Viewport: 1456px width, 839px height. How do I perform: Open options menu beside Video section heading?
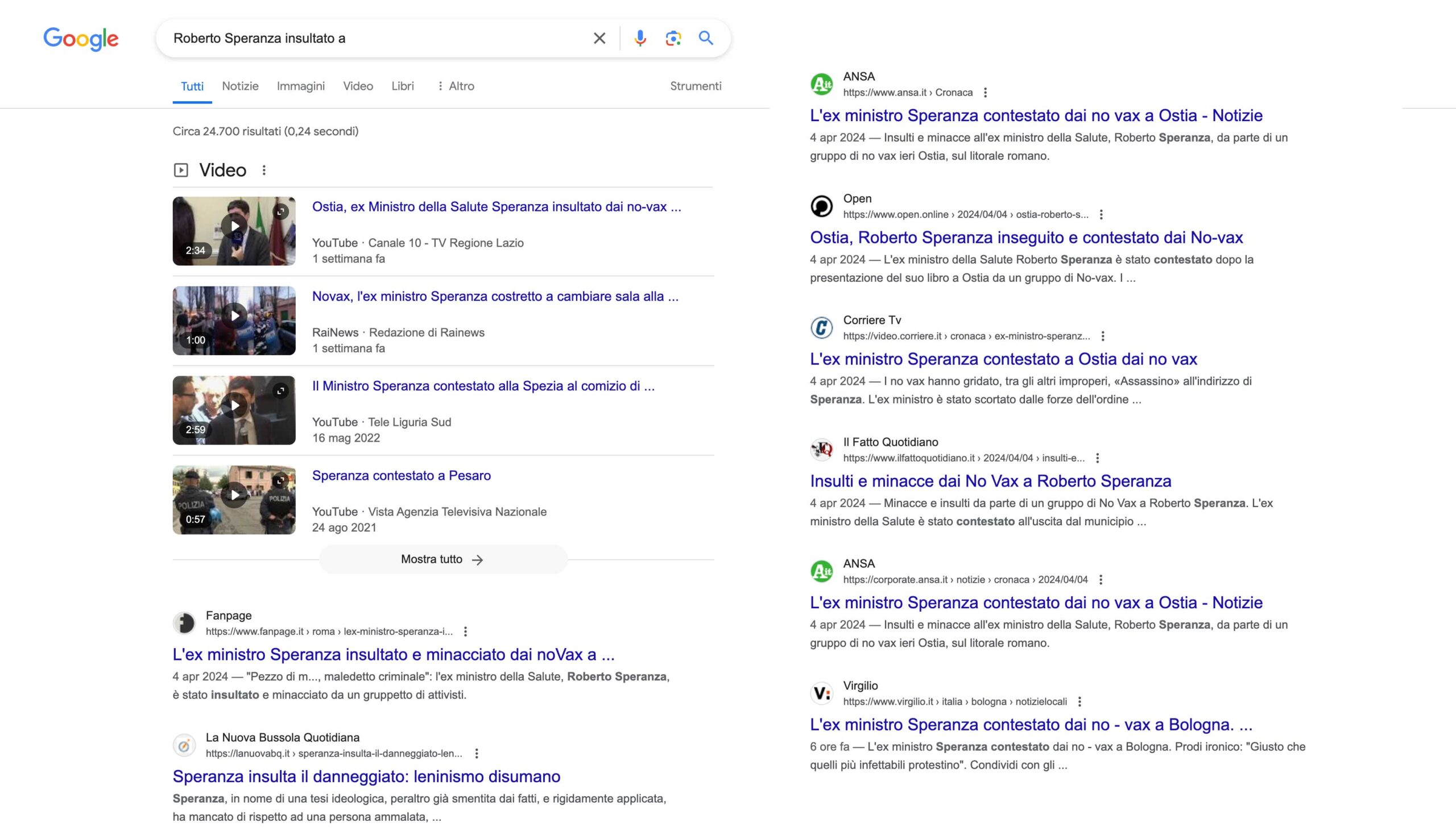tap(264, 170)
